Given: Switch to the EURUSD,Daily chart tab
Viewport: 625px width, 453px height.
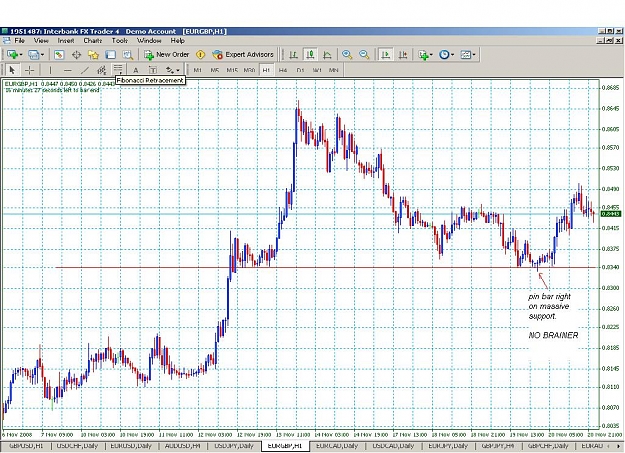Looking at the screenshot, I should pos(131,446).
